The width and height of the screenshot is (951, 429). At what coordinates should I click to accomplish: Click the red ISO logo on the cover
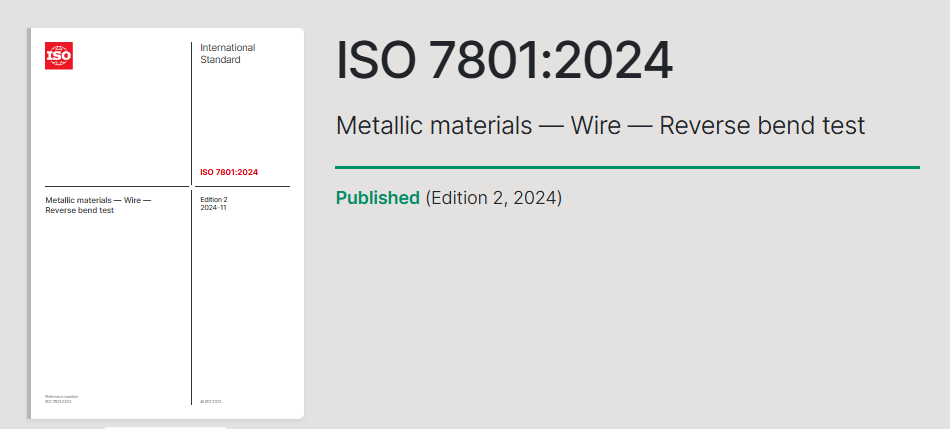[59, 56]
